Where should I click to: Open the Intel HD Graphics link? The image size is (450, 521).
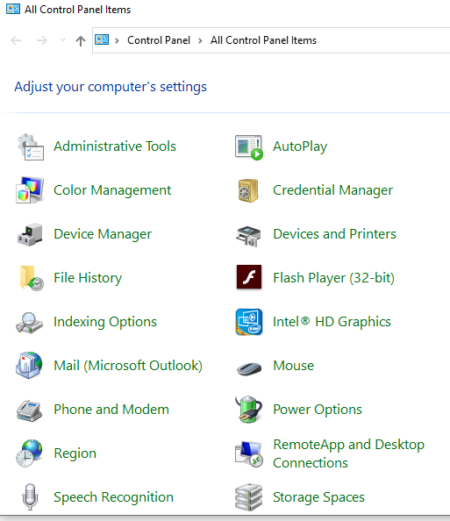(x=332, y=322)
